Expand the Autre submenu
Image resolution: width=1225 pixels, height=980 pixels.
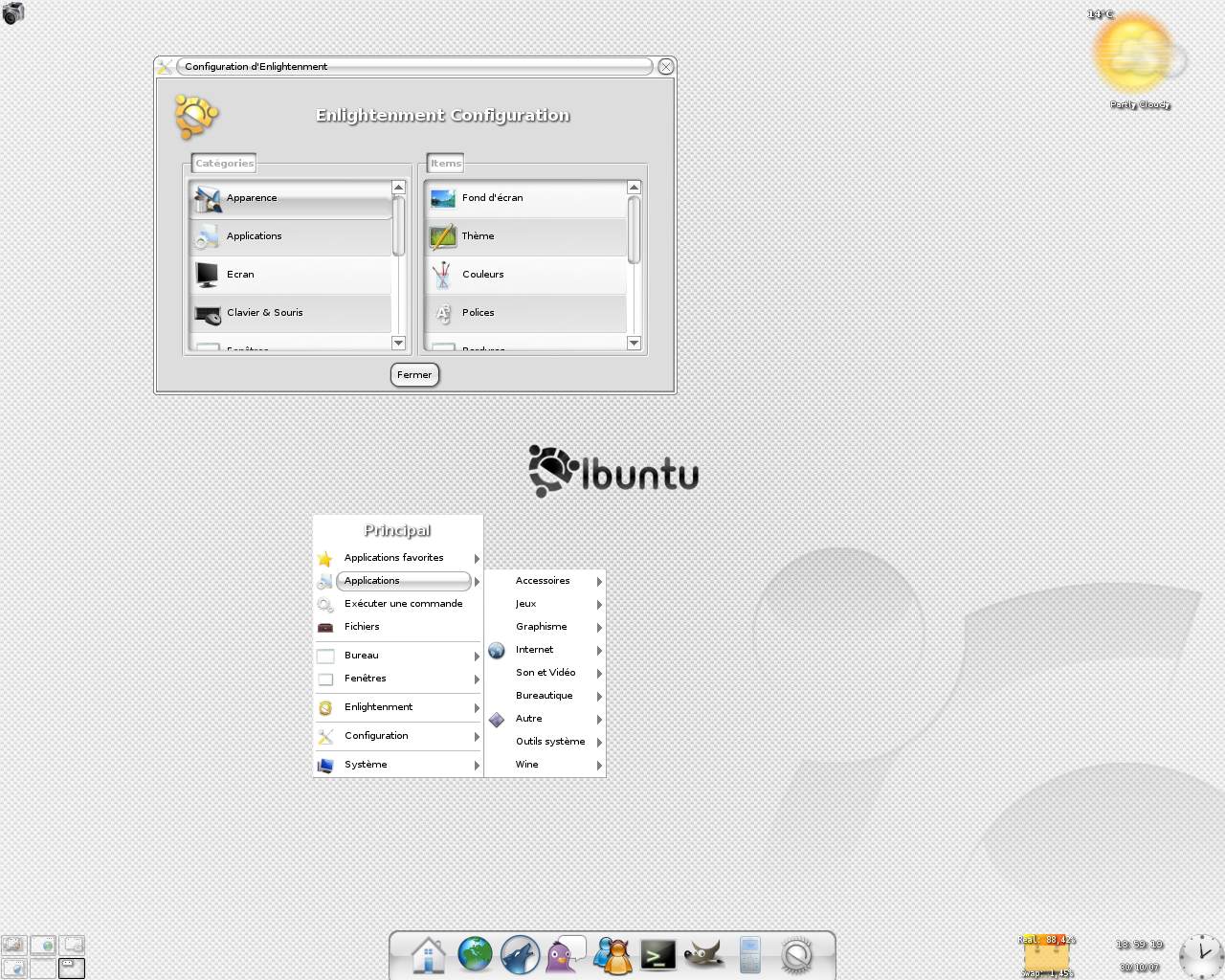click(x=546, y=719)
